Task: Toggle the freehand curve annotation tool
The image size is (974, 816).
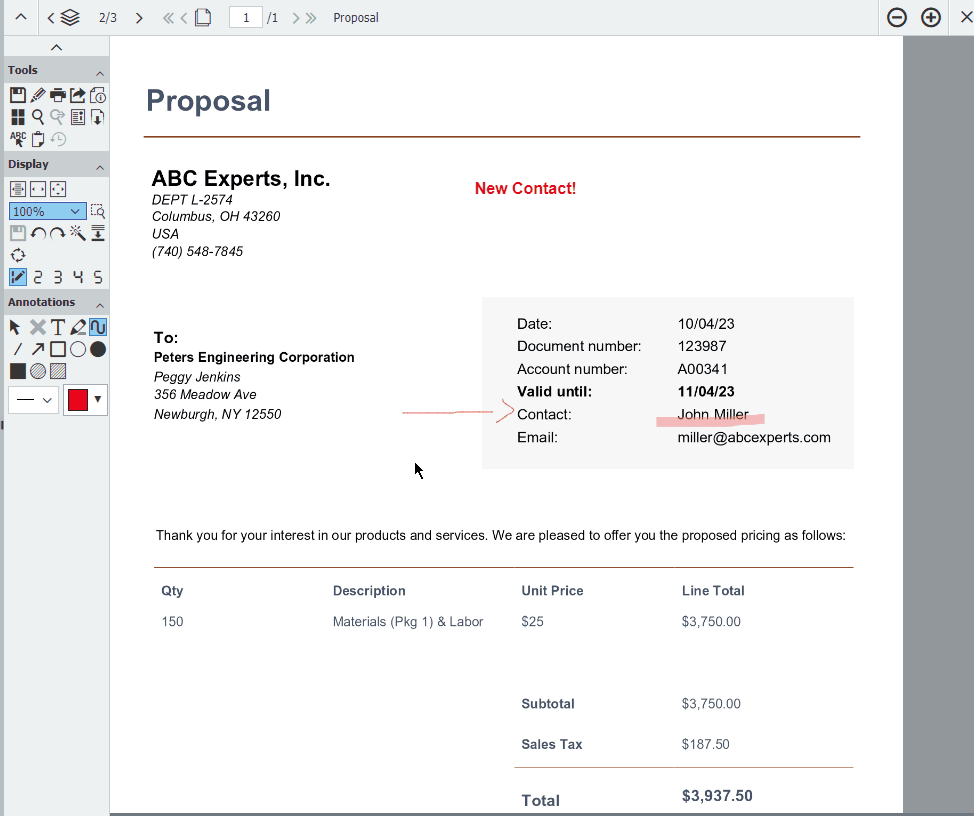Action: pyautogui.click(x=98, y=327)
